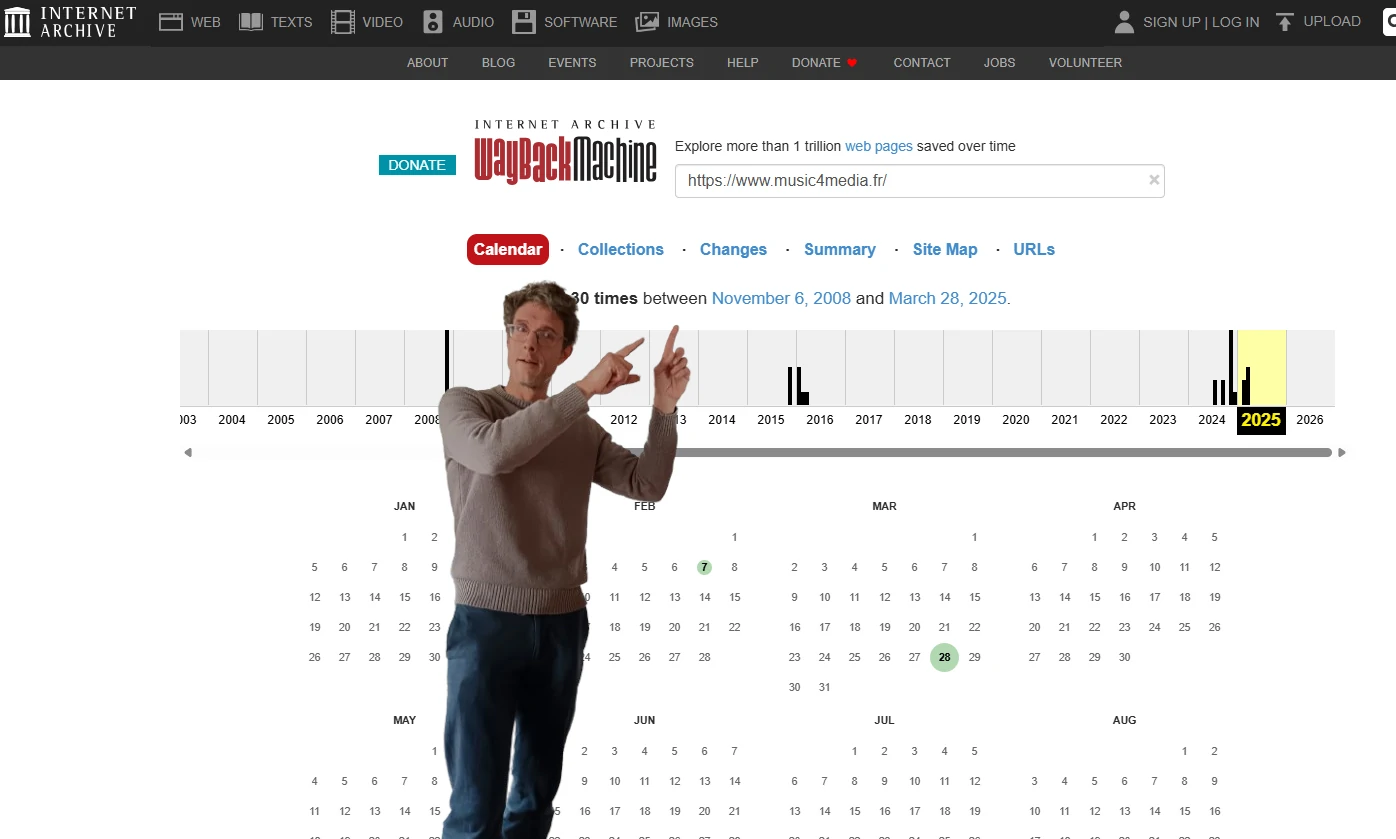Open the Audio speaker icon
The width and height of the screenshot is (1396, 839).
coord(433,22)
